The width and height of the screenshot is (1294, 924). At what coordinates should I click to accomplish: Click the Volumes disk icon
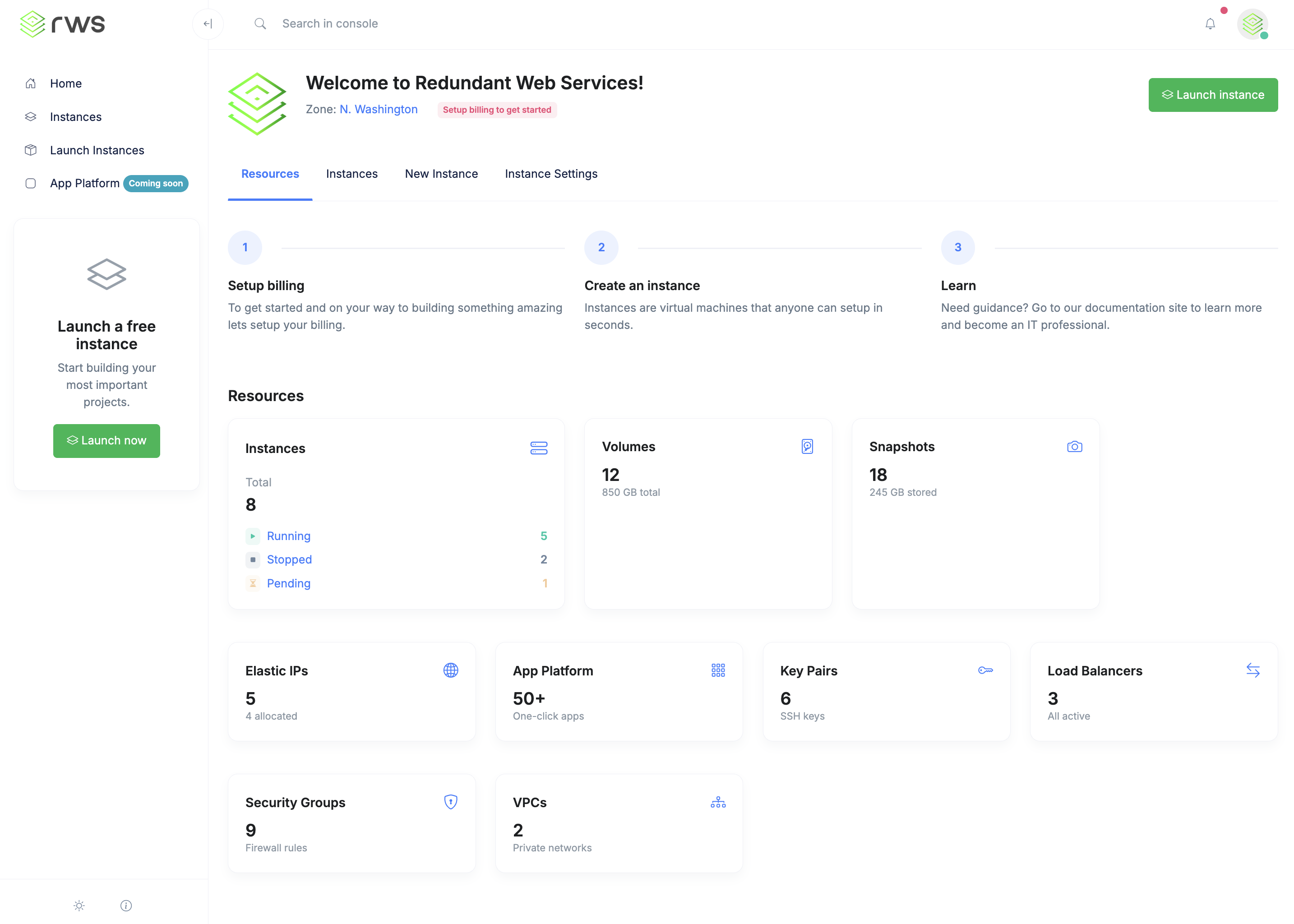pyautogui.click(x=807, y=447)
